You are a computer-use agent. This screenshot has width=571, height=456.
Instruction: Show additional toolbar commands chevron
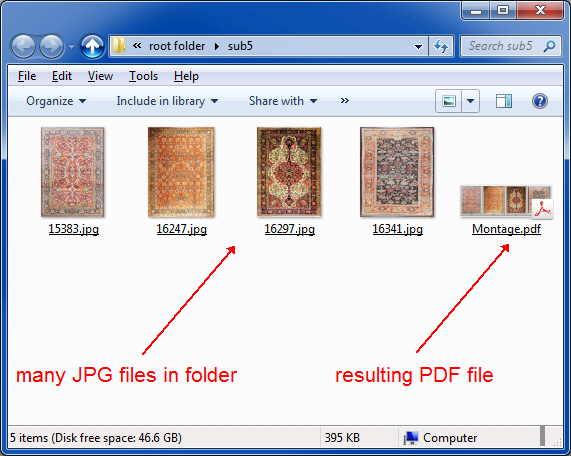[344, 101]
